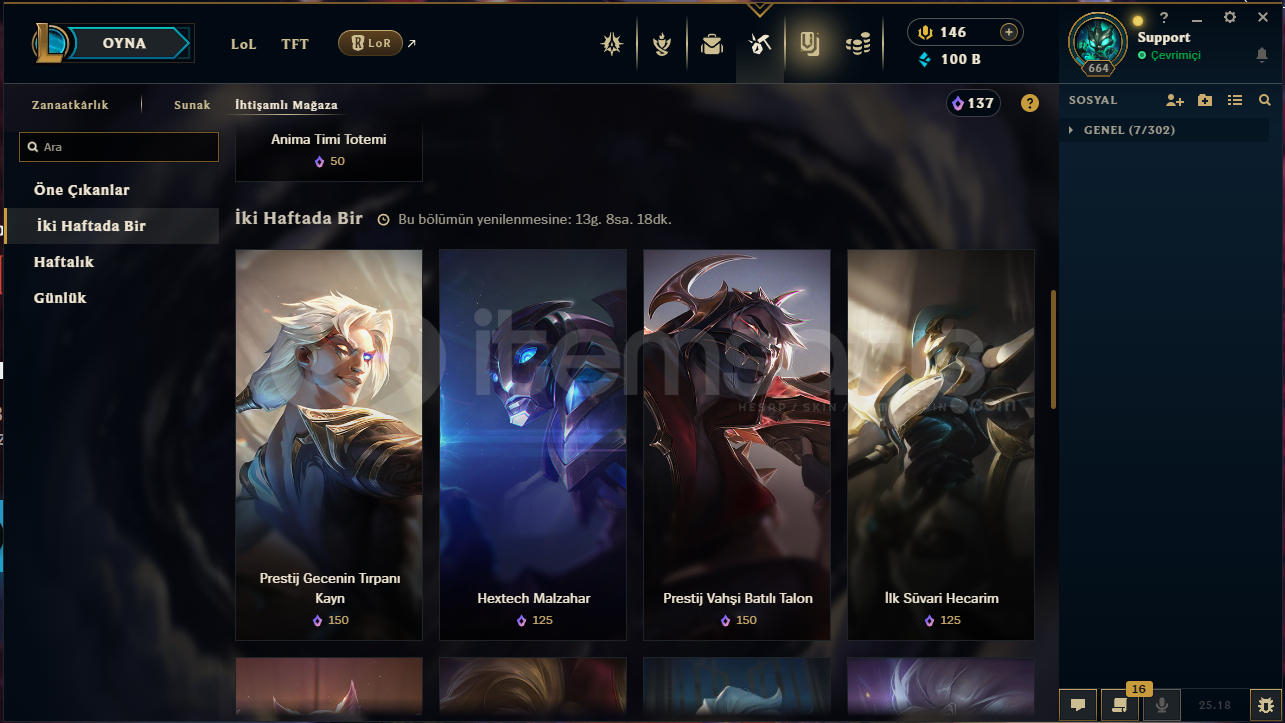The height and width of the screenshot is (723, 1285).
Task: Open the notifications bell
Action: click(1262, 55)
